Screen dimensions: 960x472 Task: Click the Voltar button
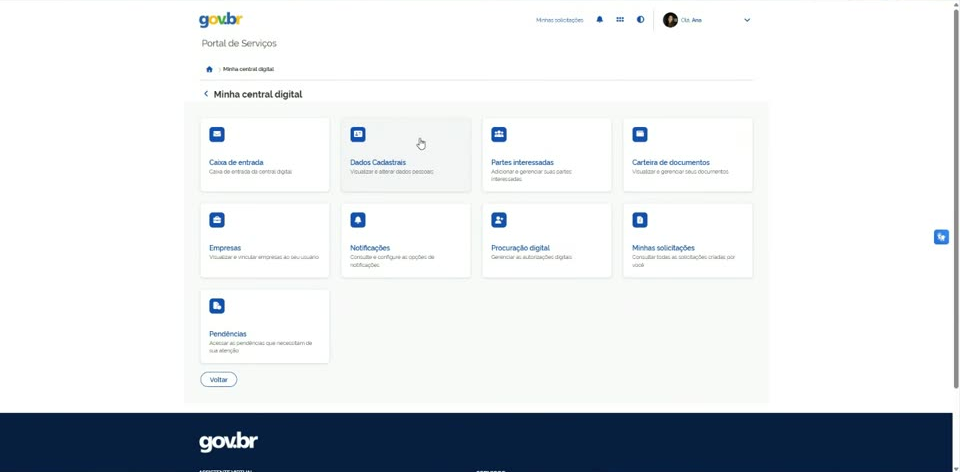[219, 380]
